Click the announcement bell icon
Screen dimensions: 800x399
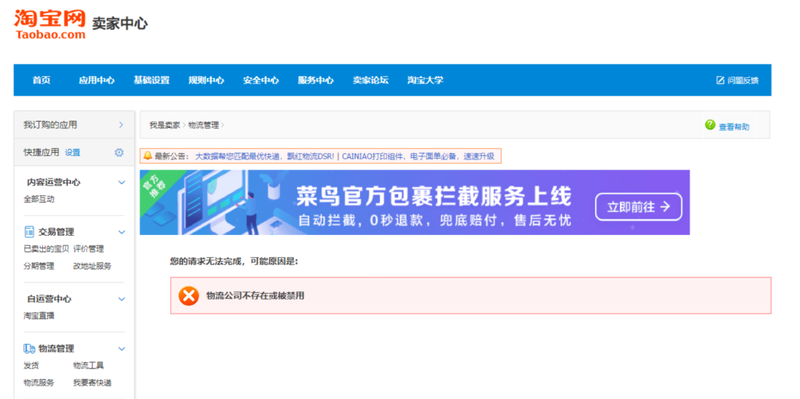(147, 156)
